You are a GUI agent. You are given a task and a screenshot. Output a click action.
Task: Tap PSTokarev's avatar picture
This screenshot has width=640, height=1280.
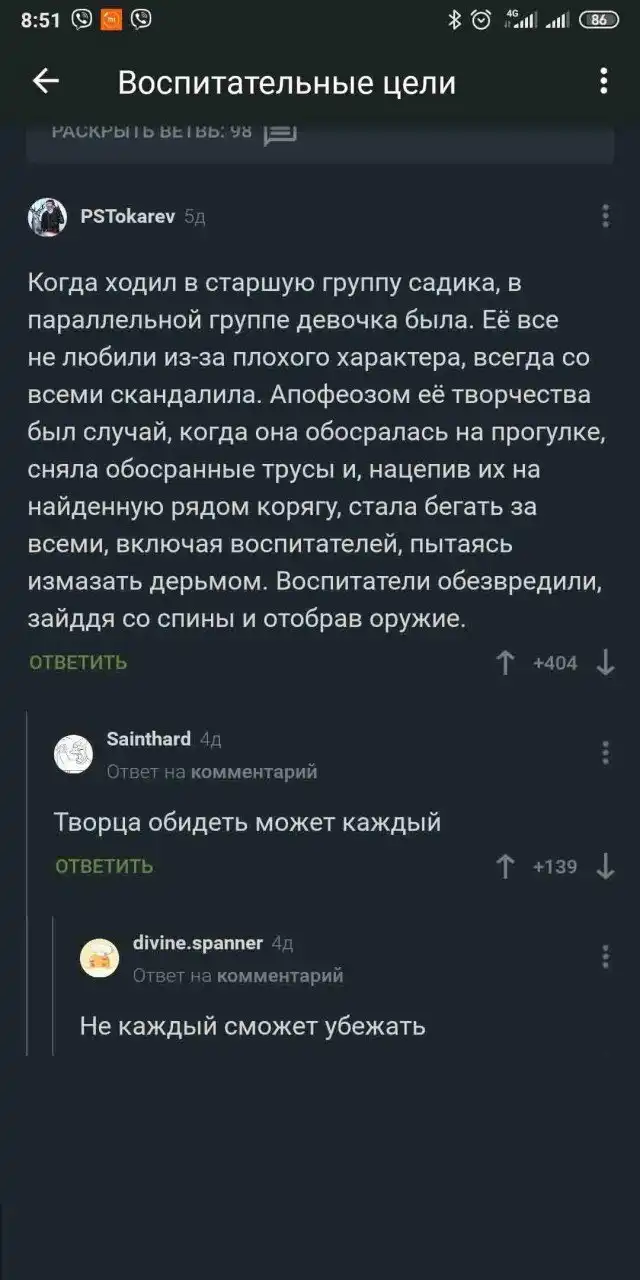pyautogui.click(x=47, y=217)
